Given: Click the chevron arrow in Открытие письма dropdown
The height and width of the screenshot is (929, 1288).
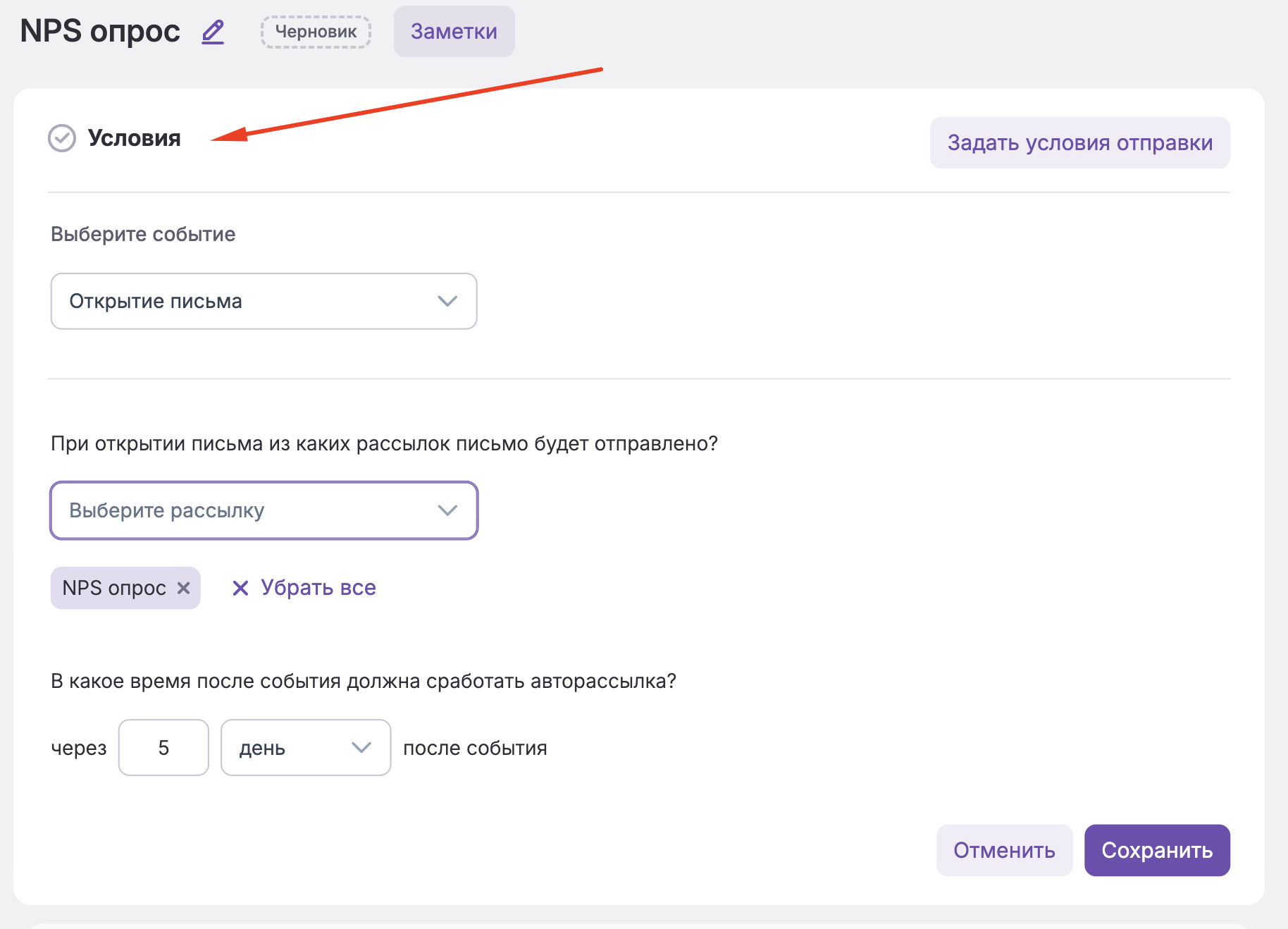Looking at the screenshot, I should (447, 301).
